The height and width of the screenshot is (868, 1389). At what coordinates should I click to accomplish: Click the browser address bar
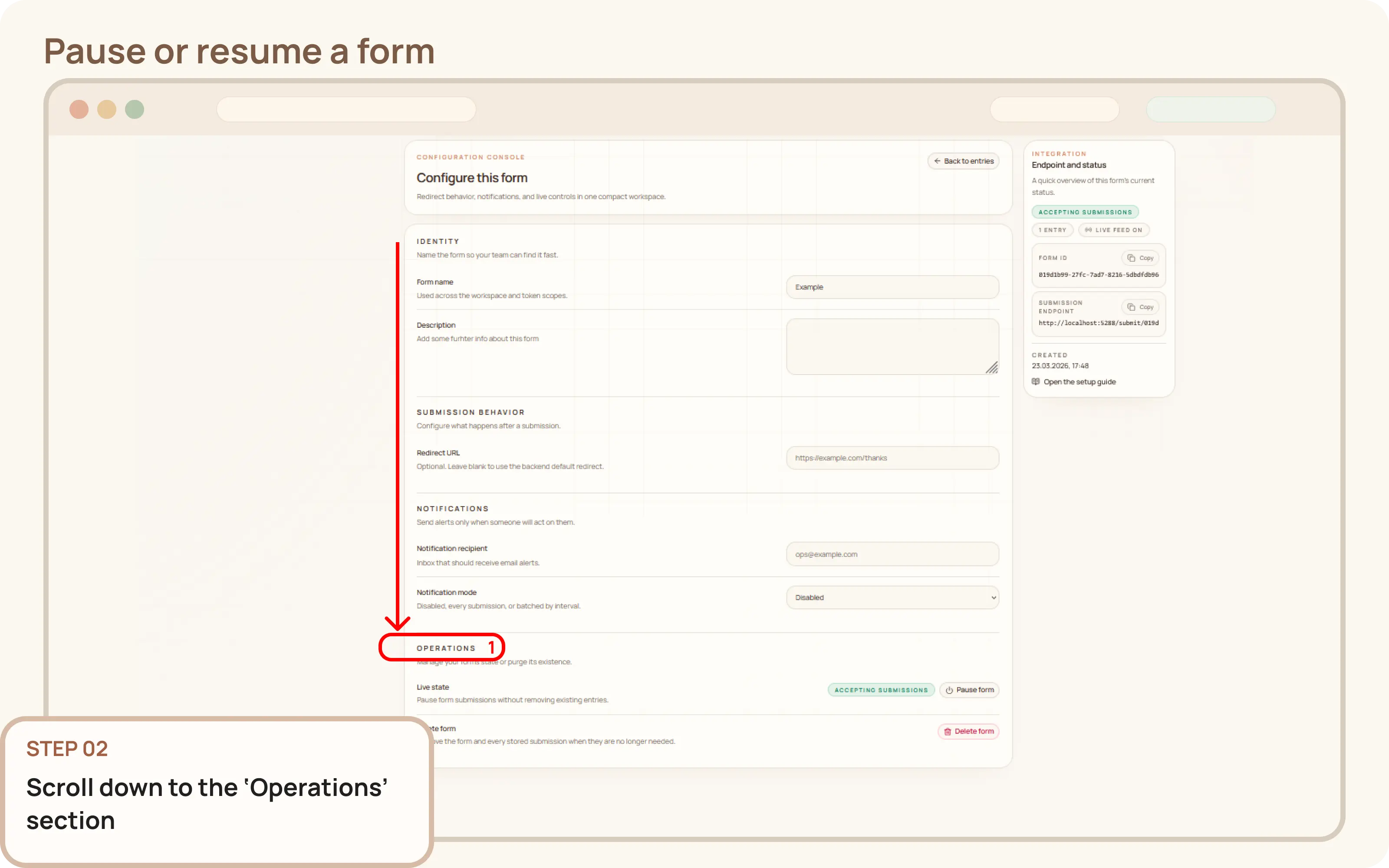click(x=346, y=109)
